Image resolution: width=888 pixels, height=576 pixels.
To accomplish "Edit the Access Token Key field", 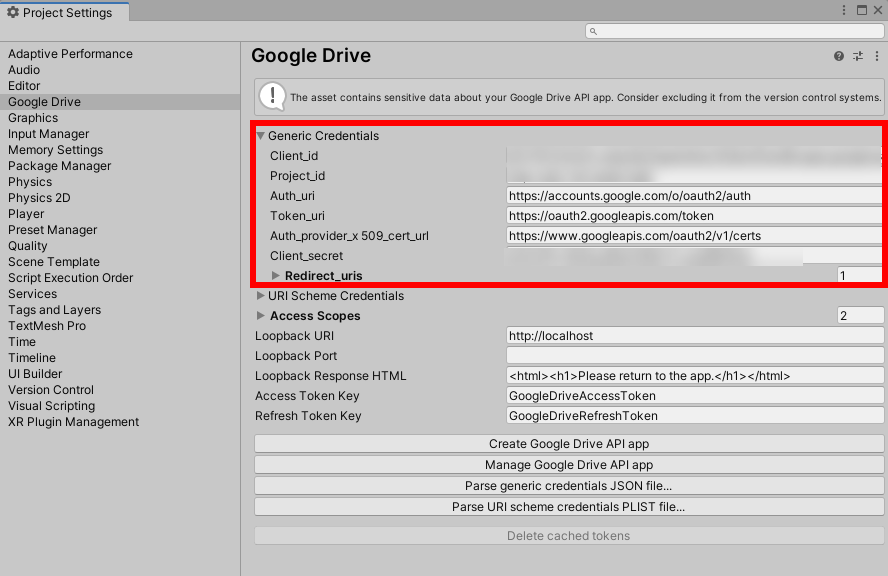I will pos(695,395).
